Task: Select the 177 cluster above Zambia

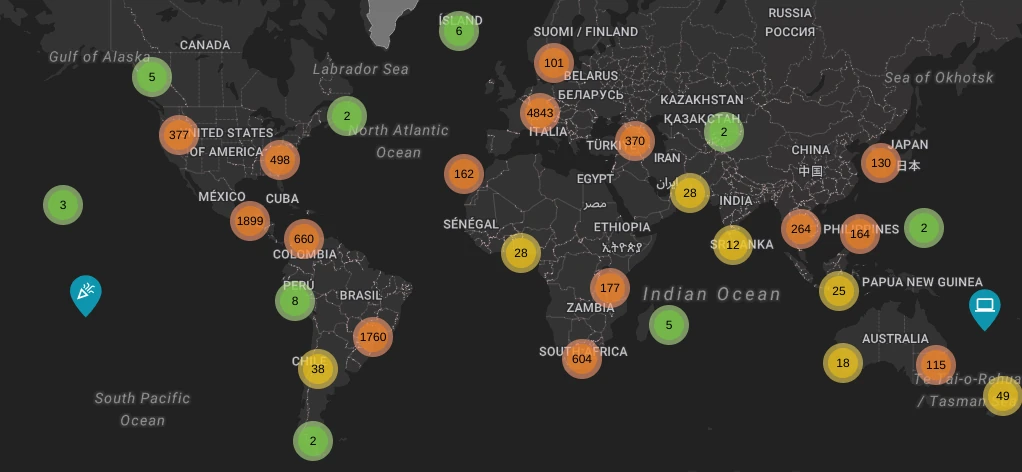Action: point(610,288)
